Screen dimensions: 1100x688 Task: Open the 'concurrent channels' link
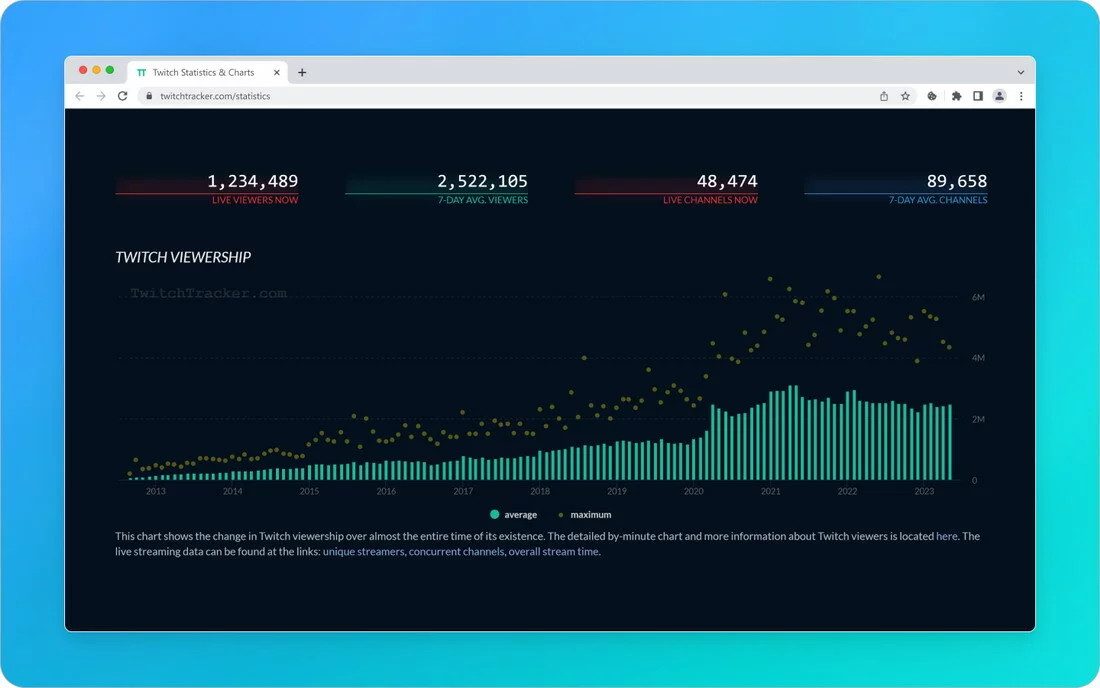pos(456,551)
